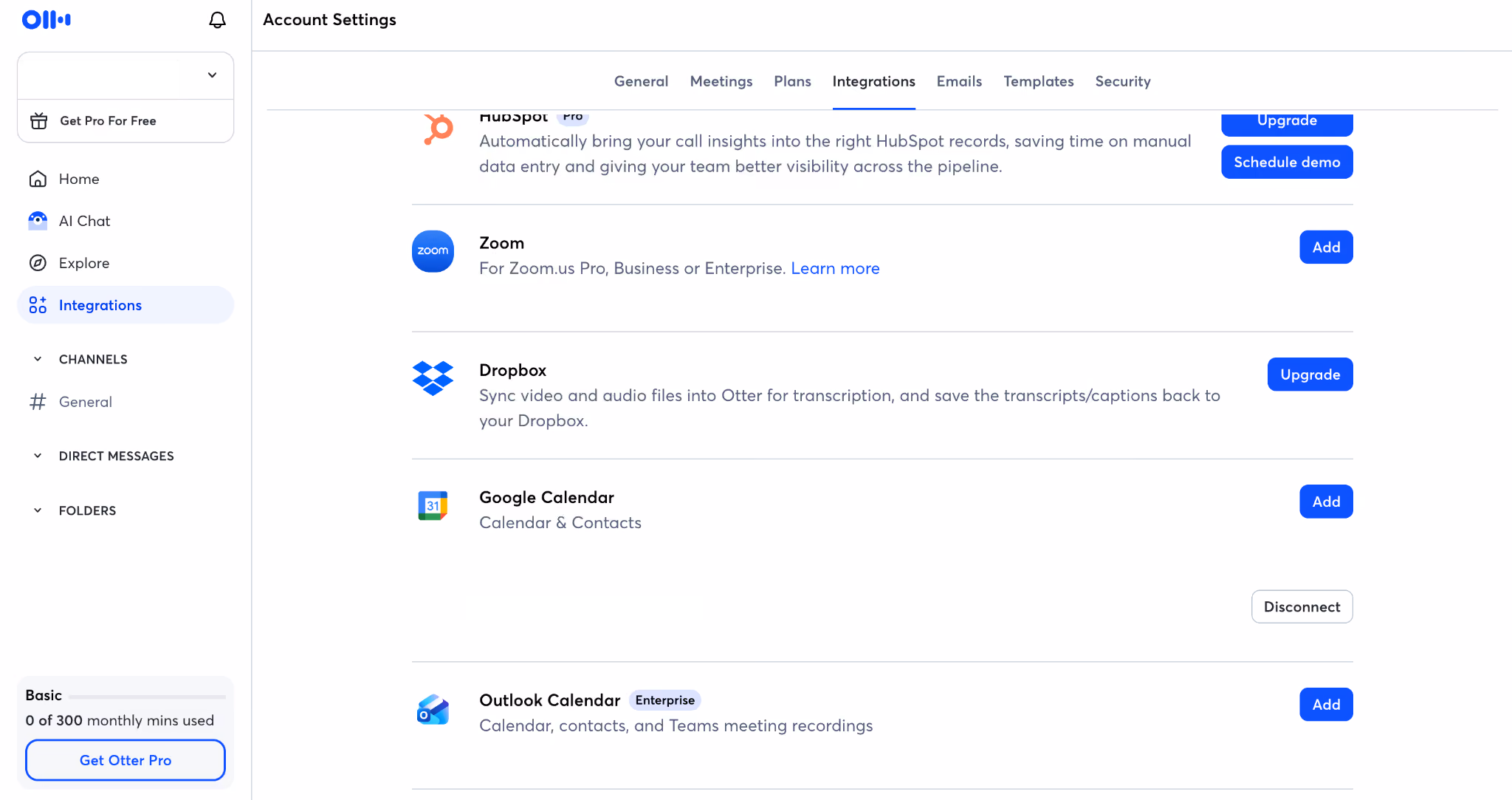1512x800 pixels.
Task: Click the '0 of 300 monthly mins used' text
Action: point(120,720)
